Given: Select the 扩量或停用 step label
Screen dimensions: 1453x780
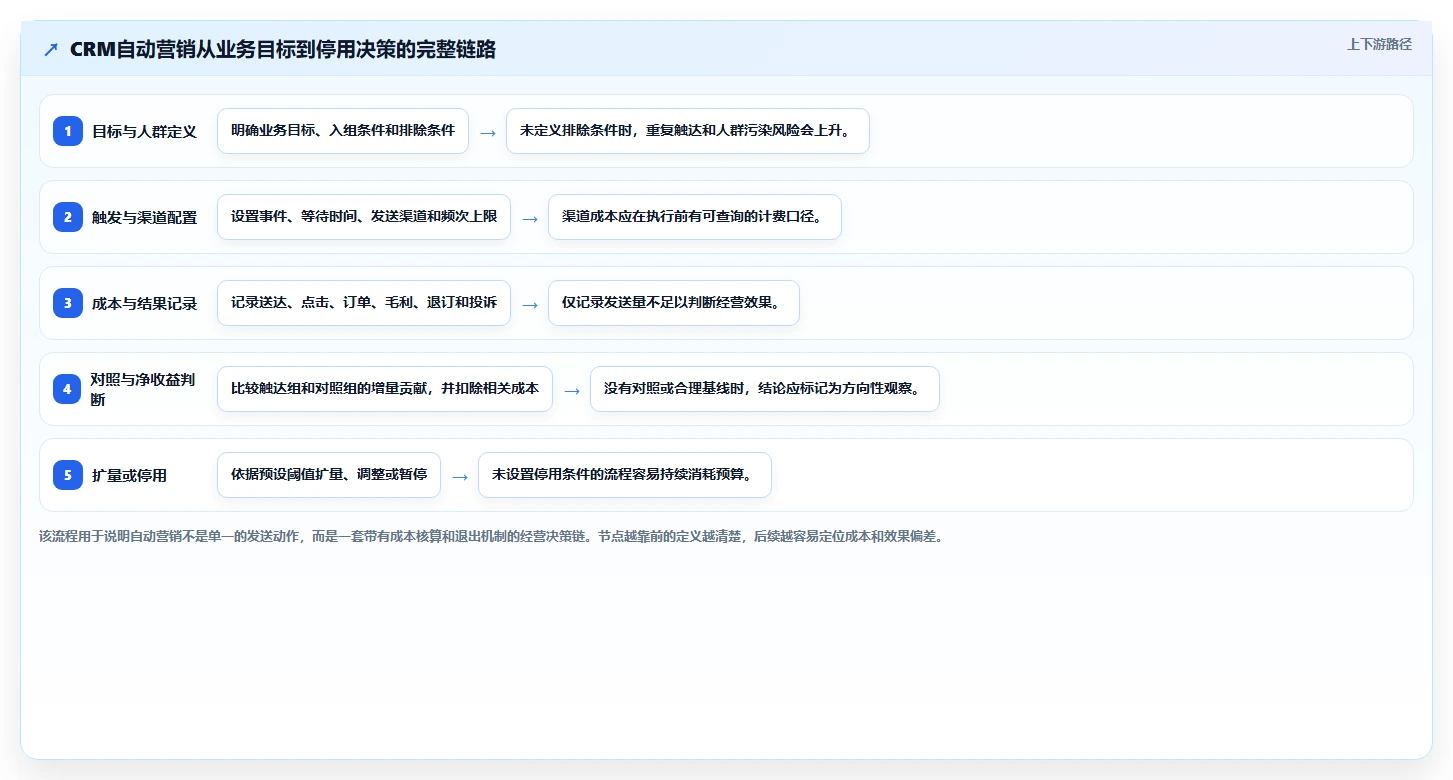Looking at the screenshot, I should click(x=129, y=475).
